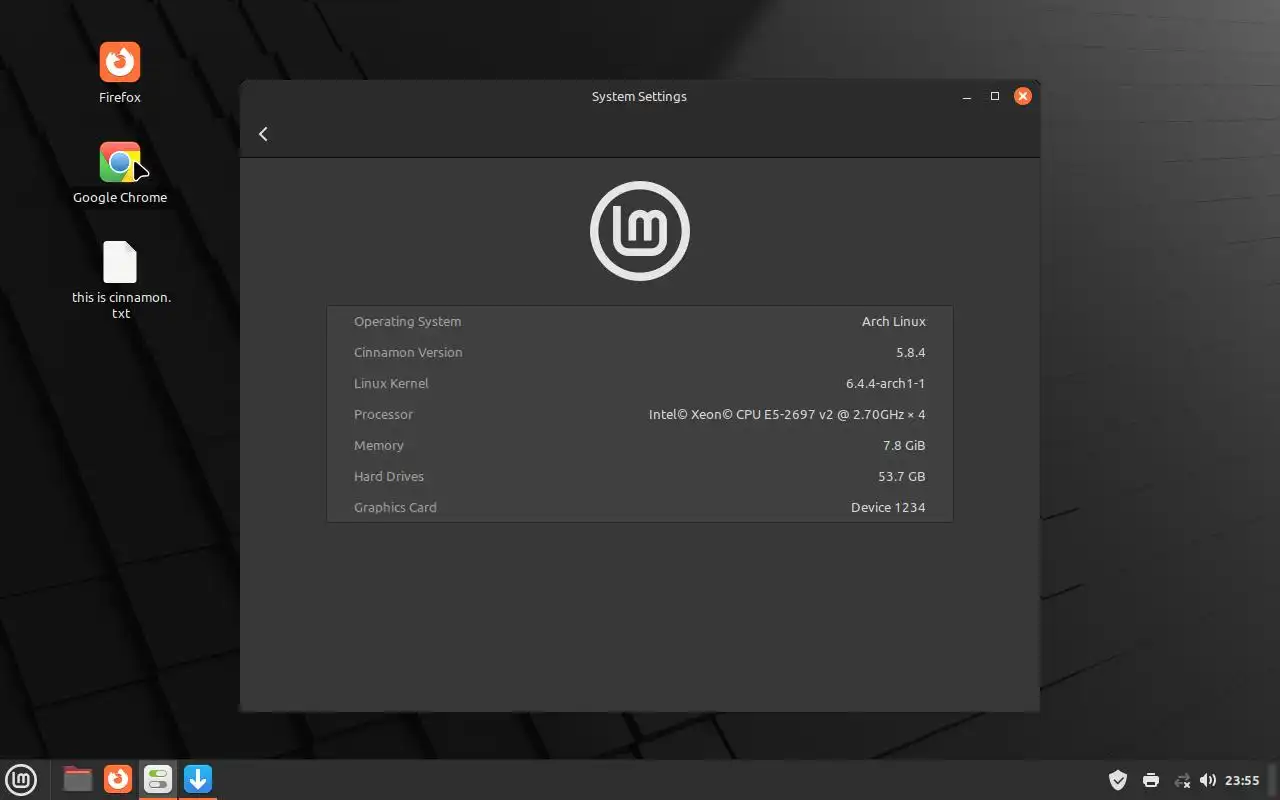Maximize the System Settings window
The image size is (1280, 800).
point(995,96)
